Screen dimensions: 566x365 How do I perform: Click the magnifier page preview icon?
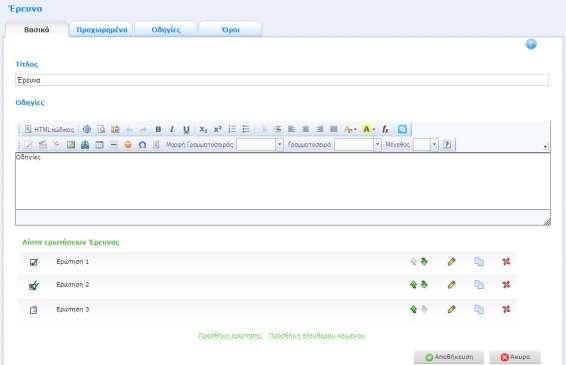click(101, 129)
